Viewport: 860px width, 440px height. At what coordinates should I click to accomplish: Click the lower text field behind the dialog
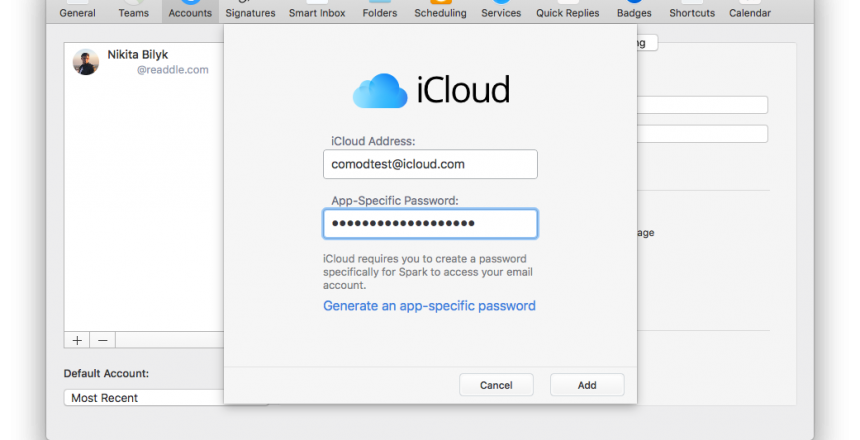[x=703, y=134]
